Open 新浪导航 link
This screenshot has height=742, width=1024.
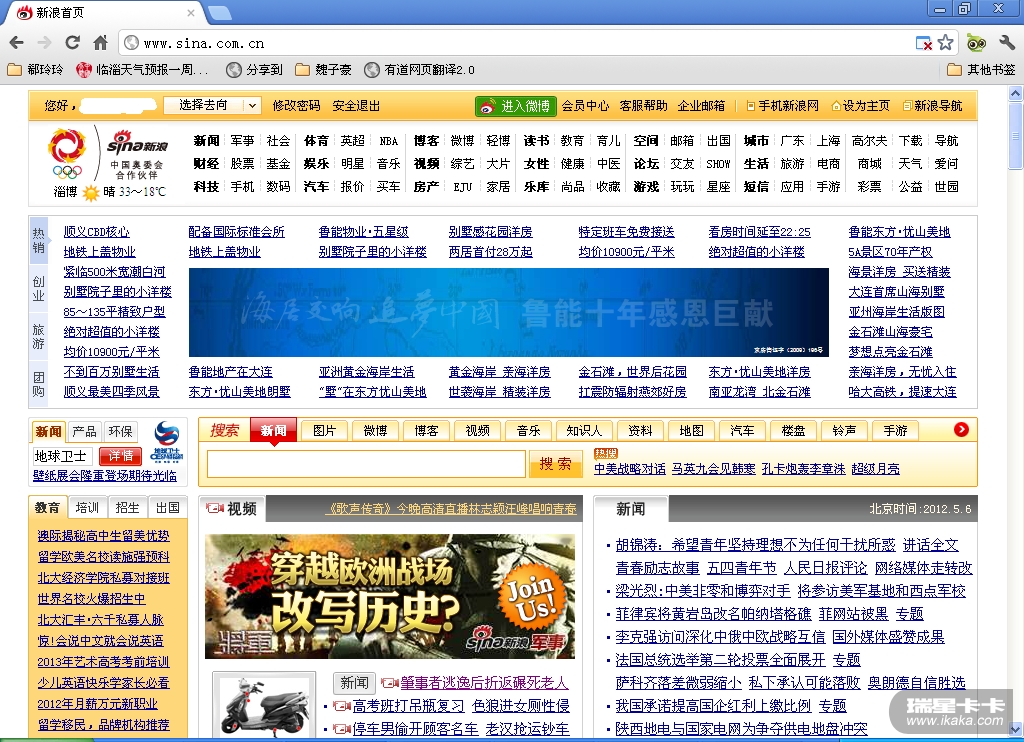pos(933,106)
